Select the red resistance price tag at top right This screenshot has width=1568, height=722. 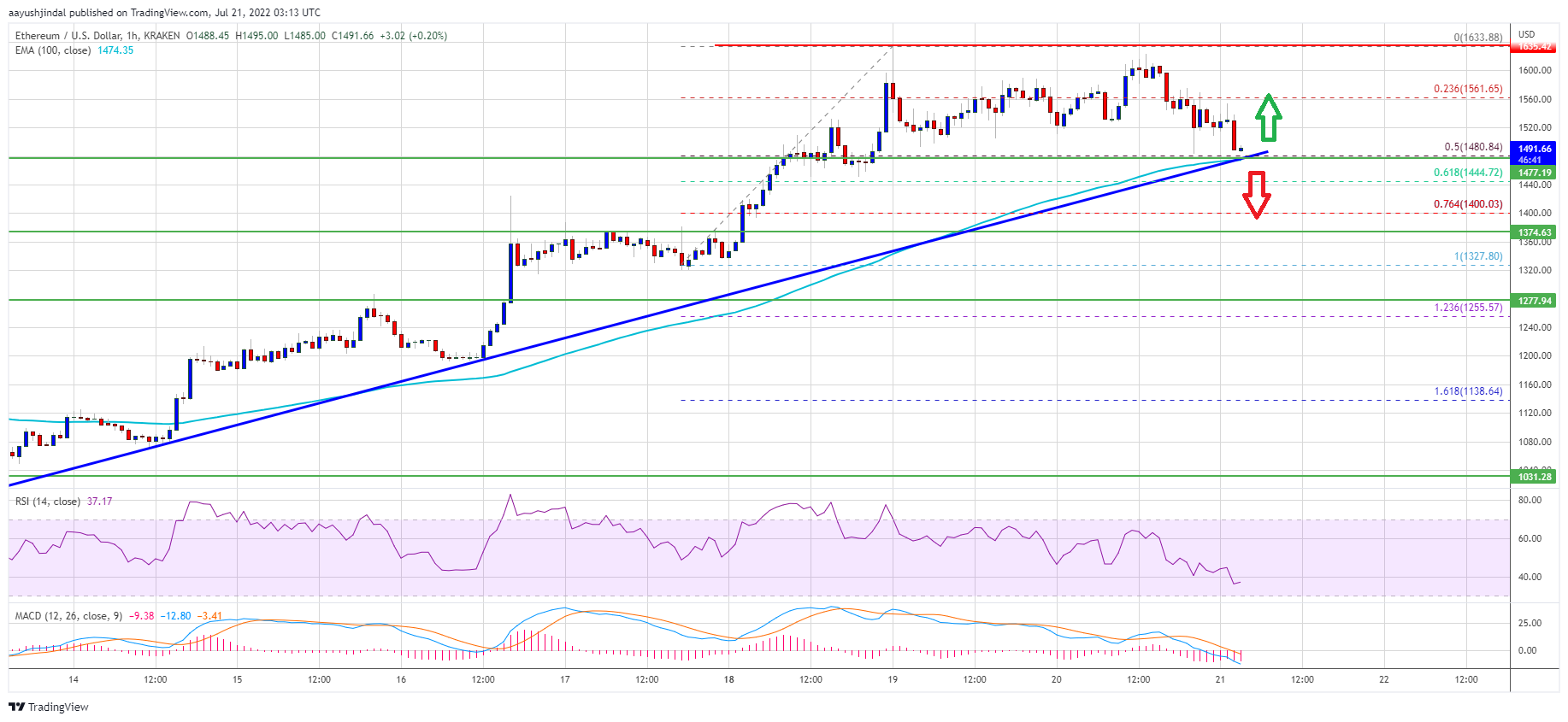[1534, 46]
